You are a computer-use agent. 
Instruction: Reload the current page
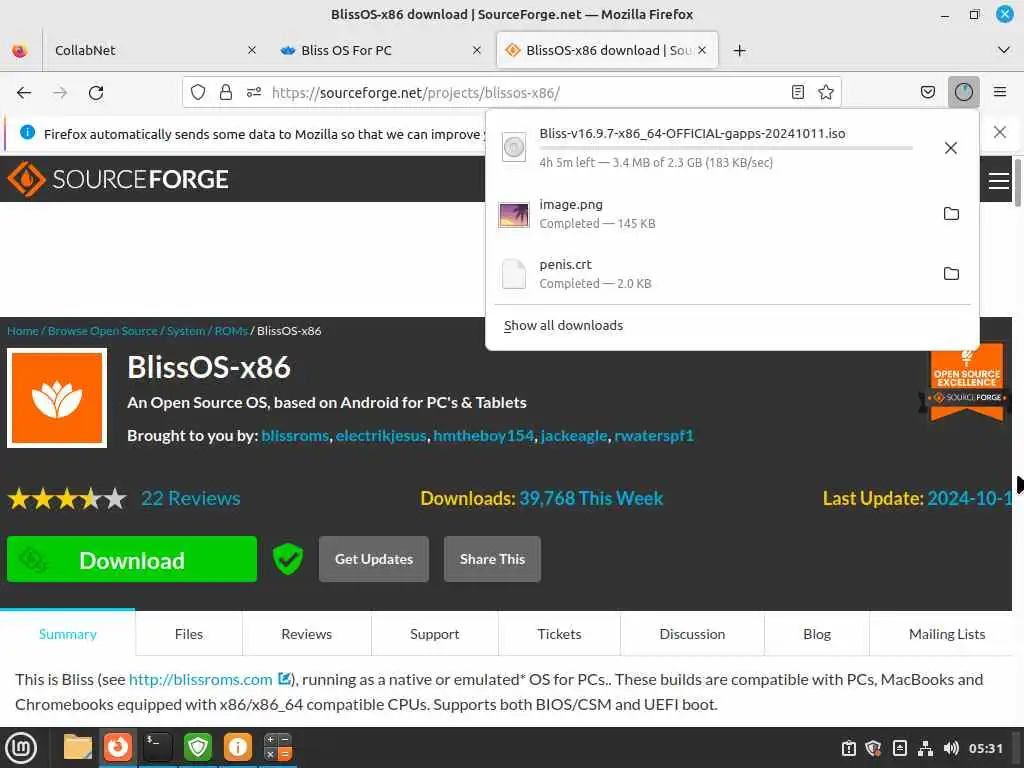pyautogui.click(x=96, y=93)
